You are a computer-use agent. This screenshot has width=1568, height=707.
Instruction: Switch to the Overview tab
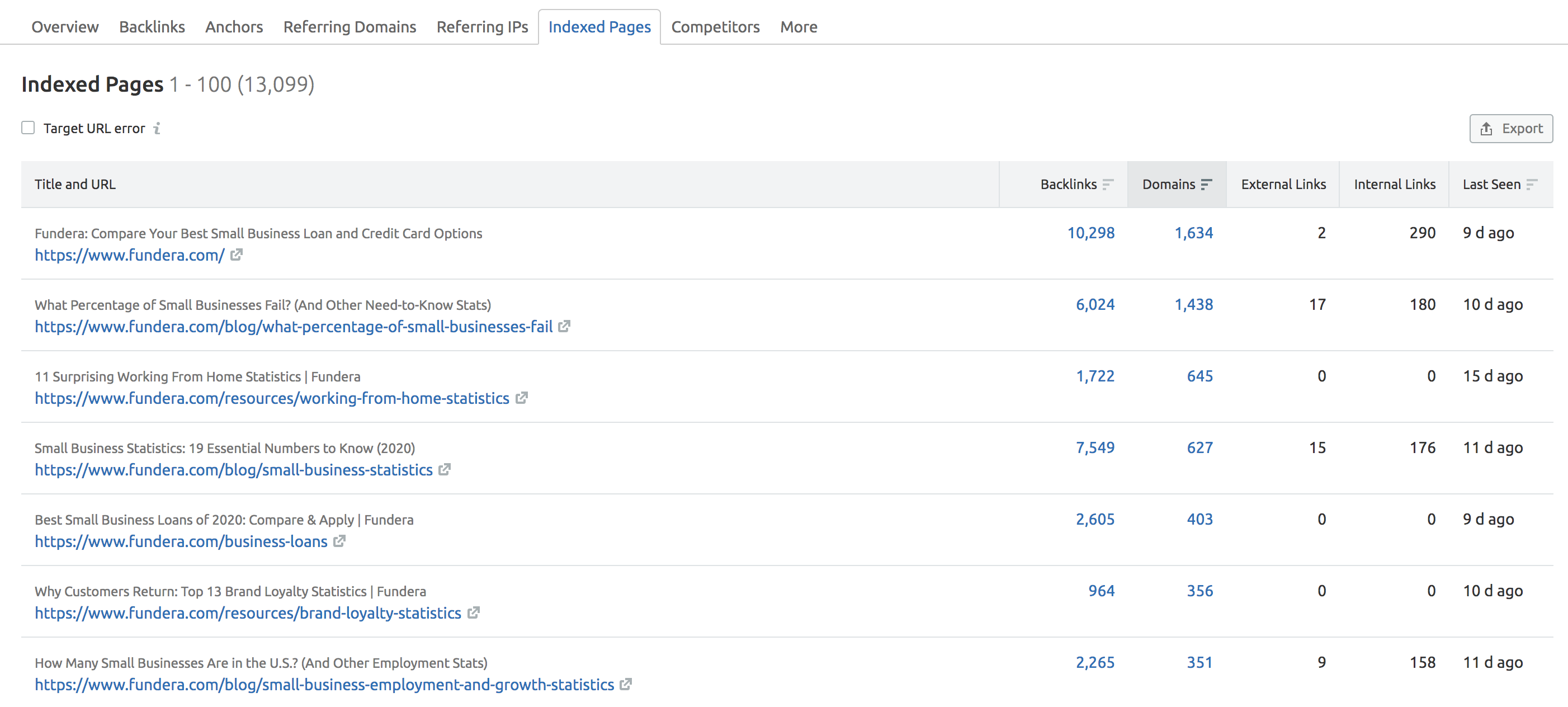pyautogui.click(x=65, y=27)
